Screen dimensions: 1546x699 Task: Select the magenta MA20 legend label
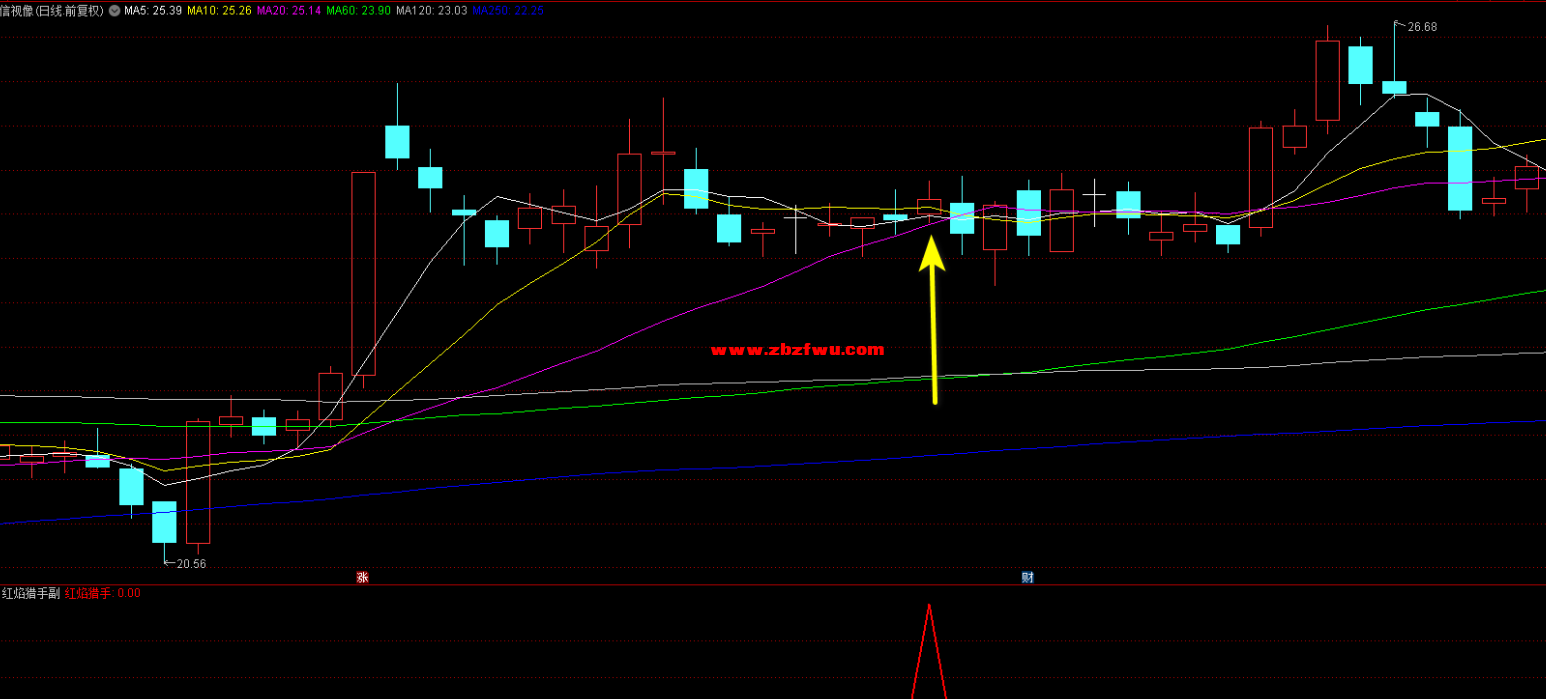coord(288,11)
